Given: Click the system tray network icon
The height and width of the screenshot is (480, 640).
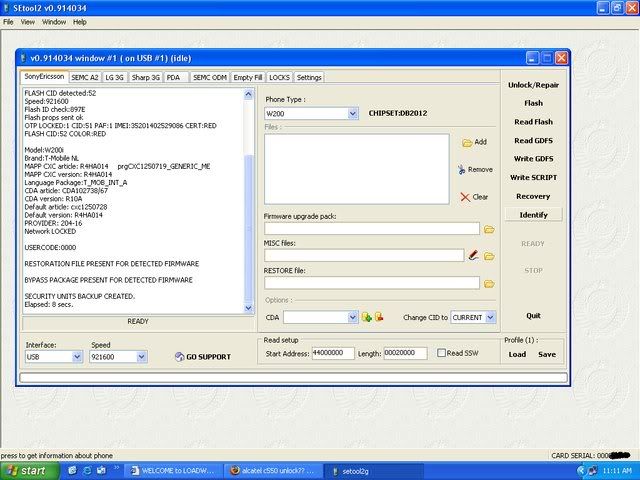Looking at the screenshot, I should pos(592,471).
